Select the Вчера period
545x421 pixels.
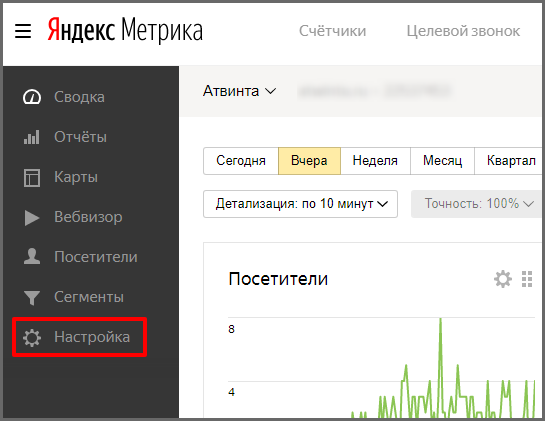click(309, 161)
